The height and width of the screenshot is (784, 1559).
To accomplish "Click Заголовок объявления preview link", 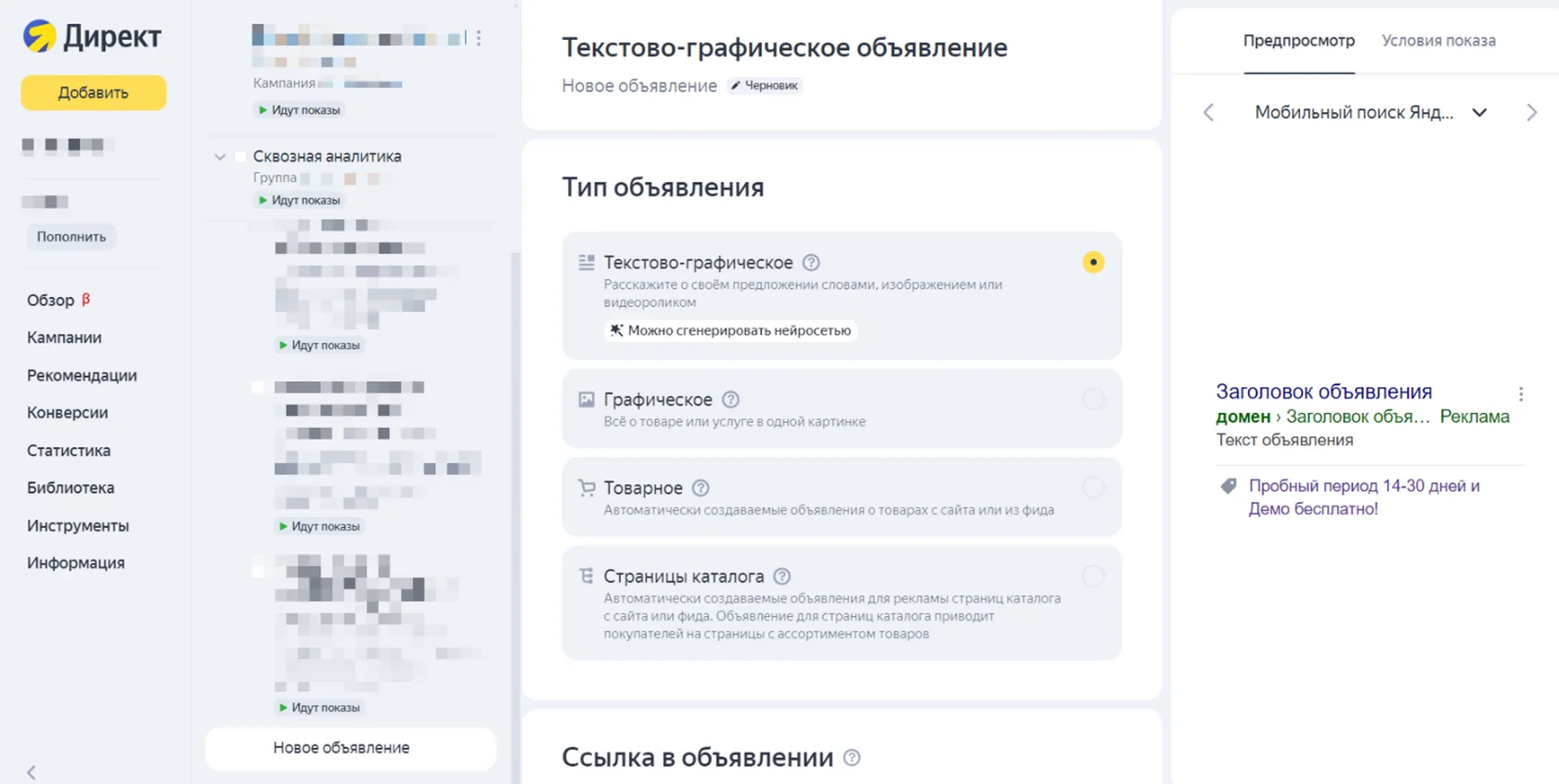I will pos(1324,392).
